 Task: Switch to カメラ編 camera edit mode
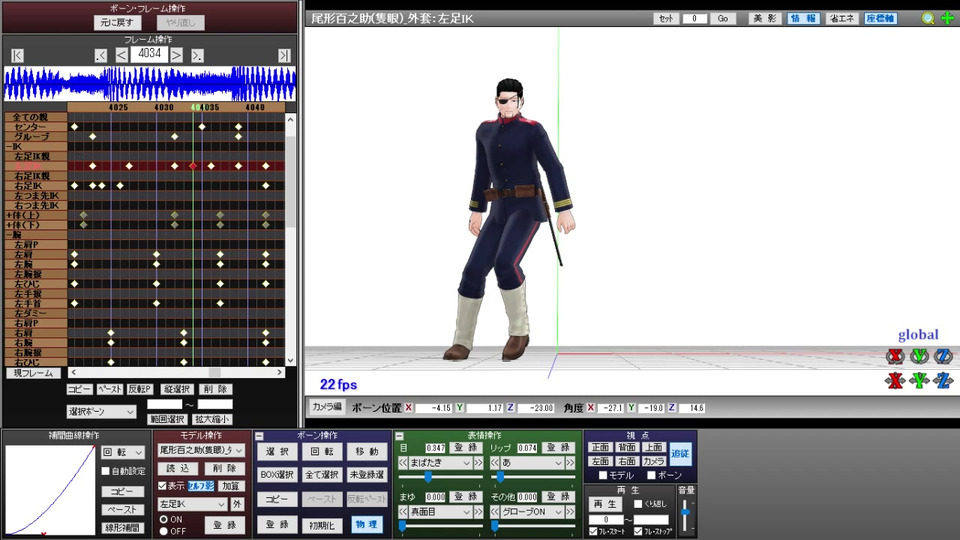(327, 407)
